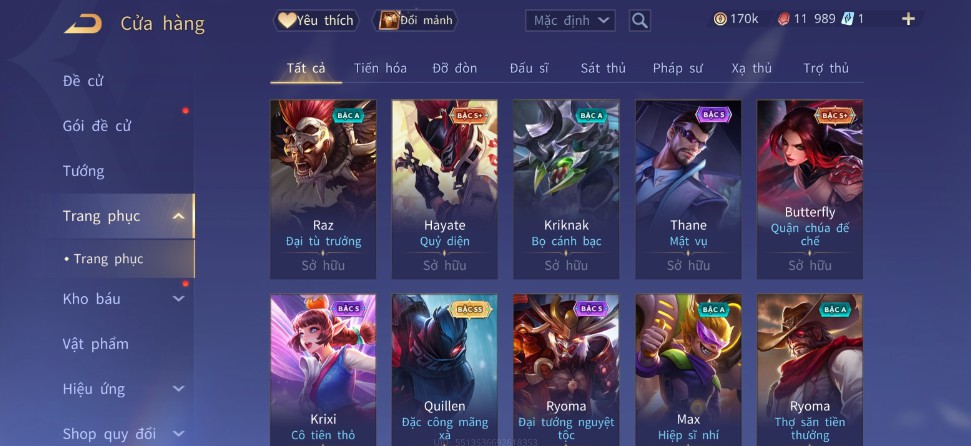This screenshot has width=971, height=446.
Task: Expand the Kho báu sidebar section
Action: (178, 299)
